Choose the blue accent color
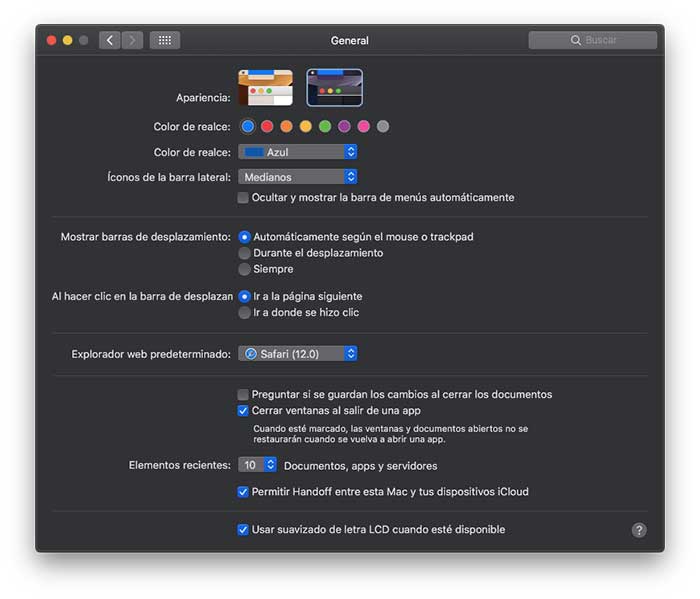 pos(248,127)
